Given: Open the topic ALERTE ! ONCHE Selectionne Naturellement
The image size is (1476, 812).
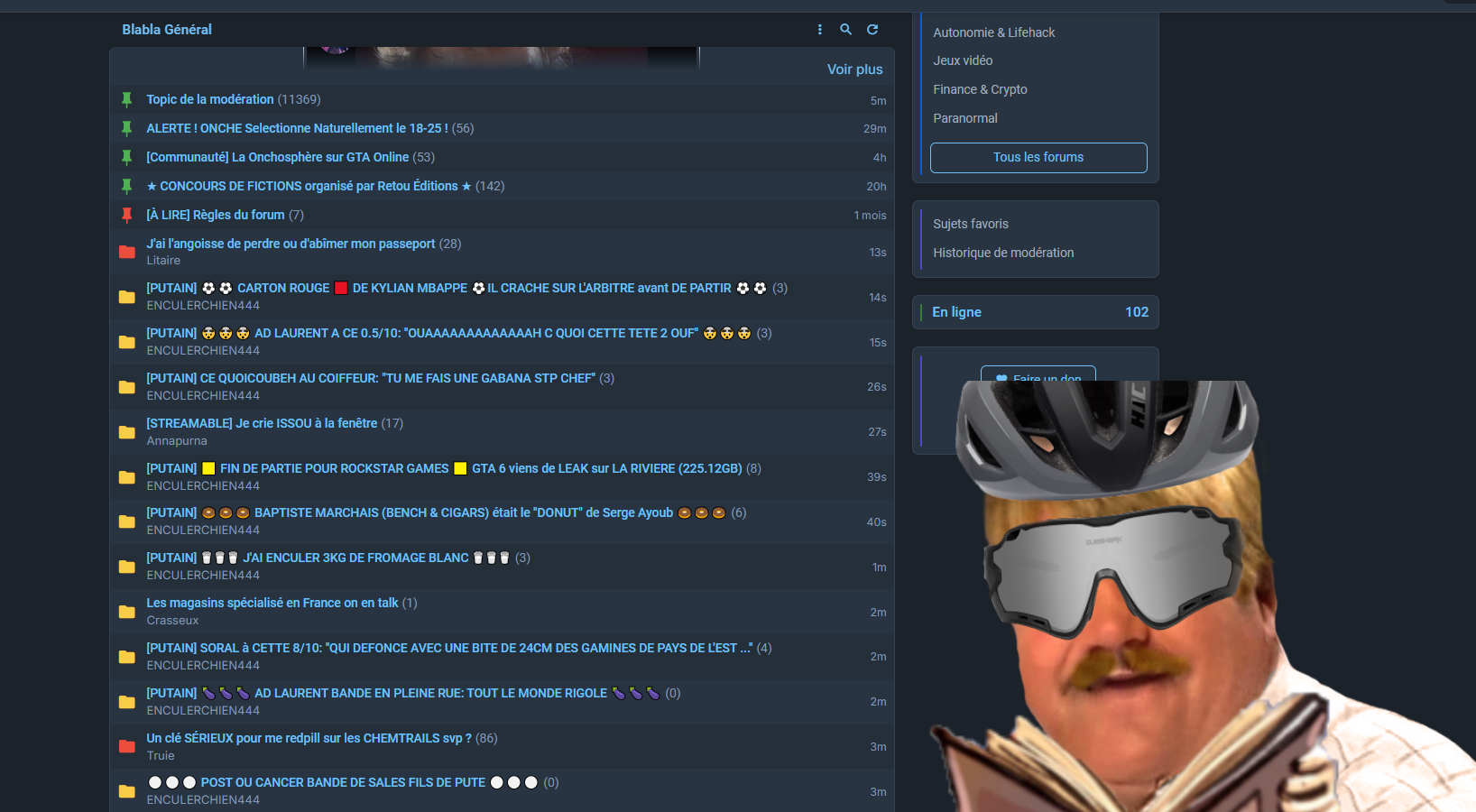Looking at the screenshot, I should (x=297, y=128).
